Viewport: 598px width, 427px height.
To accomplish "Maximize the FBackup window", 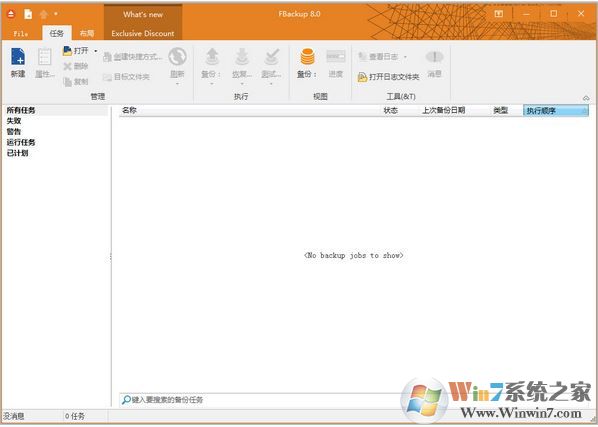I will pyautogui.click(x=553, y=14).
